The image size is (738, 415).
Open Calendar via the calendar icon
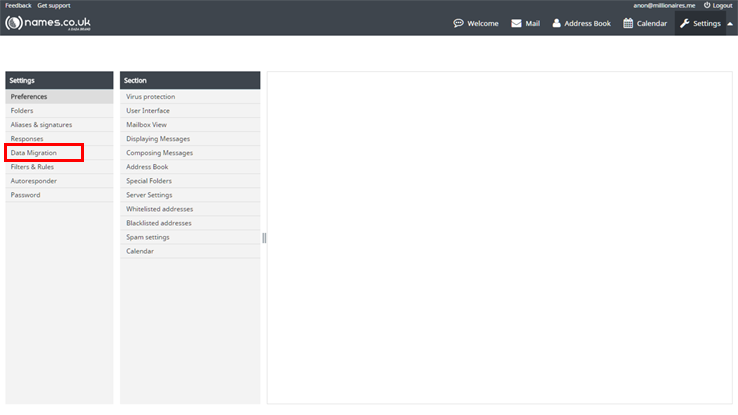[x=628, y=23]
